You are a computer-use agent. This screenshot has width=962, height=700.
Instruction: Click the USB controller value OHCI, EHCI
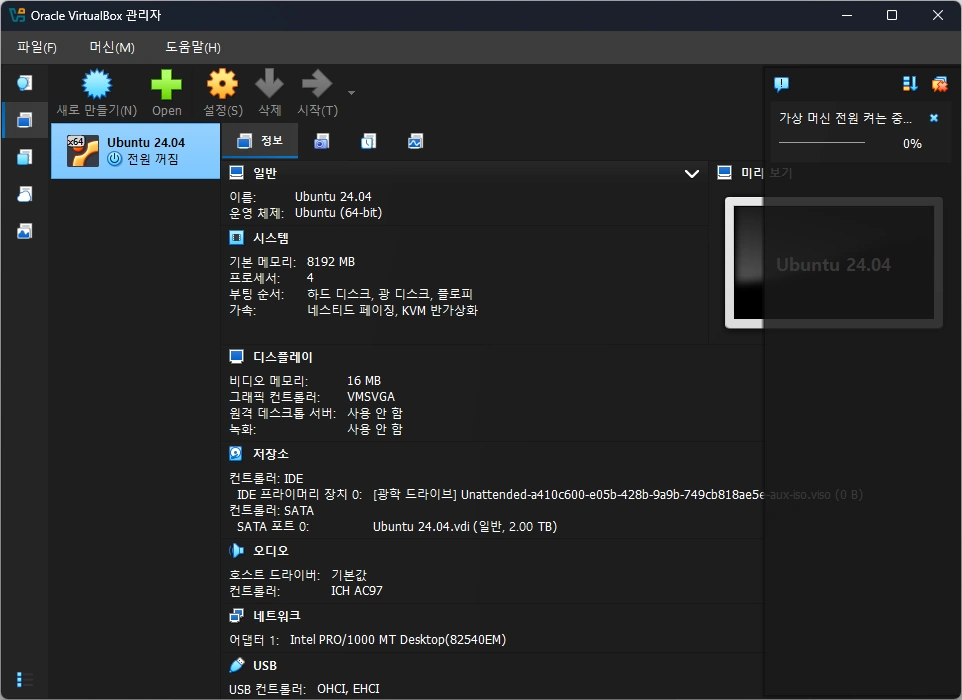[348, 689]
